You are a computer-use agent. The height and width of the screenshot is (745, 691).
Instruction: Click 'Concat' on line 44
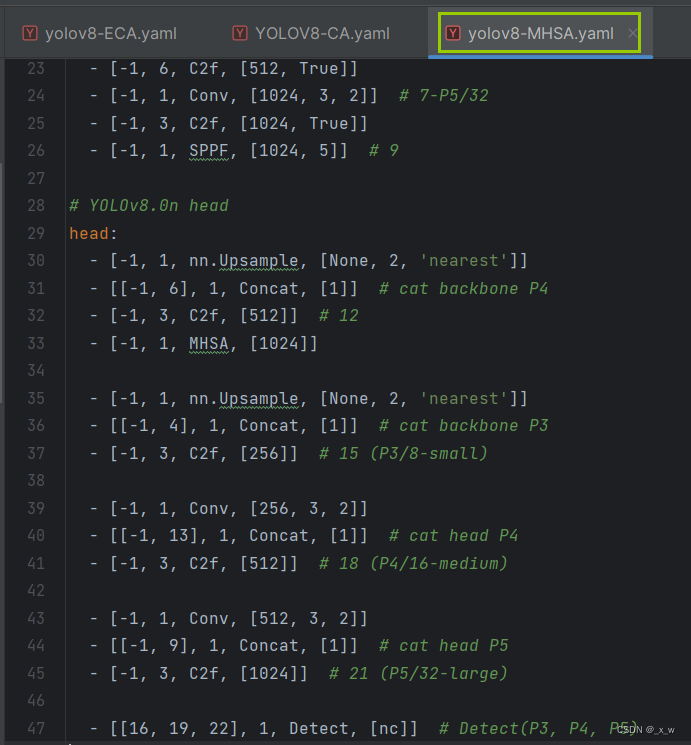269,646
